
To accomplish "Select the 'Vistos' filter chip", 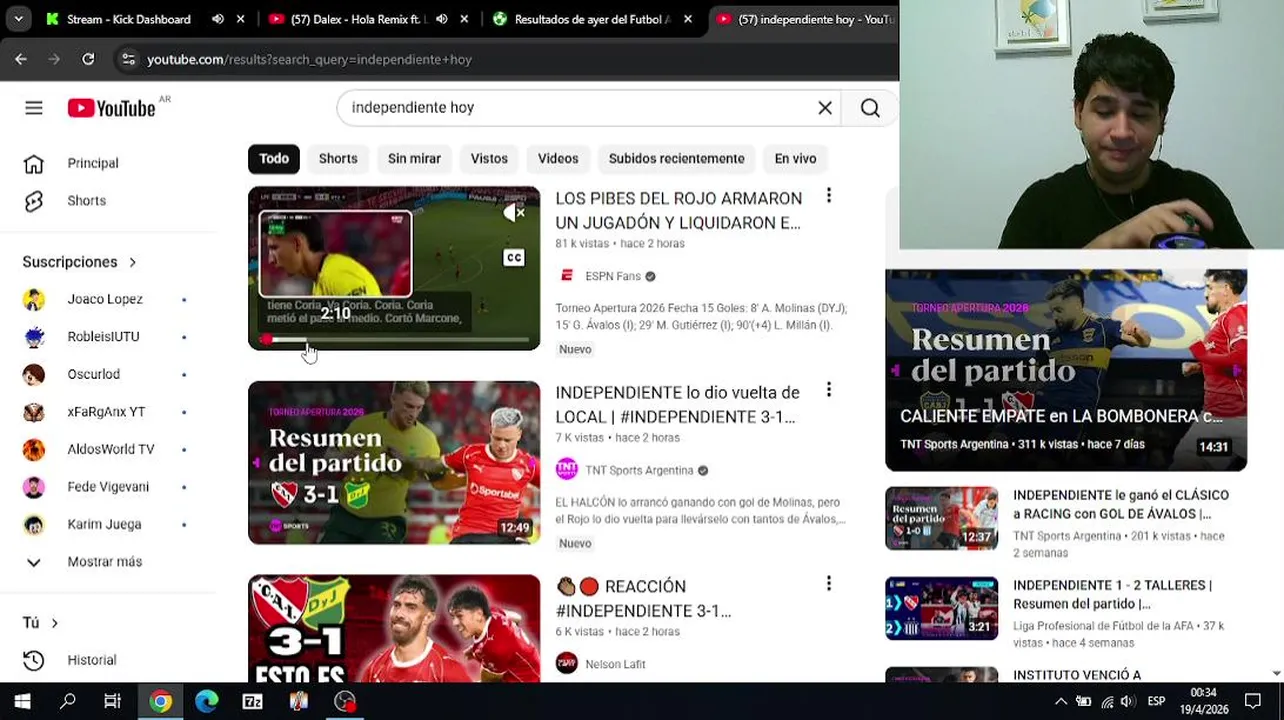I will click(489, 159).
